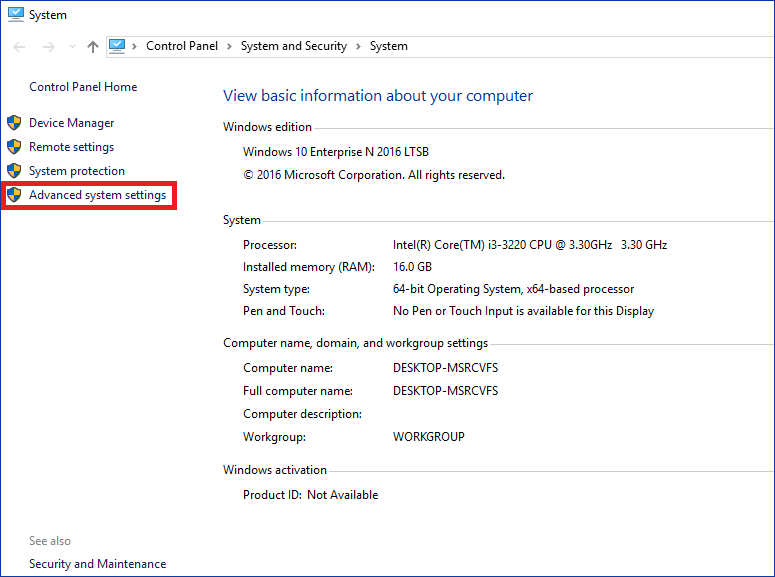Expand chevron after System and Security
This screenshot has height=577, width=775.
click(x=358, y=46)
